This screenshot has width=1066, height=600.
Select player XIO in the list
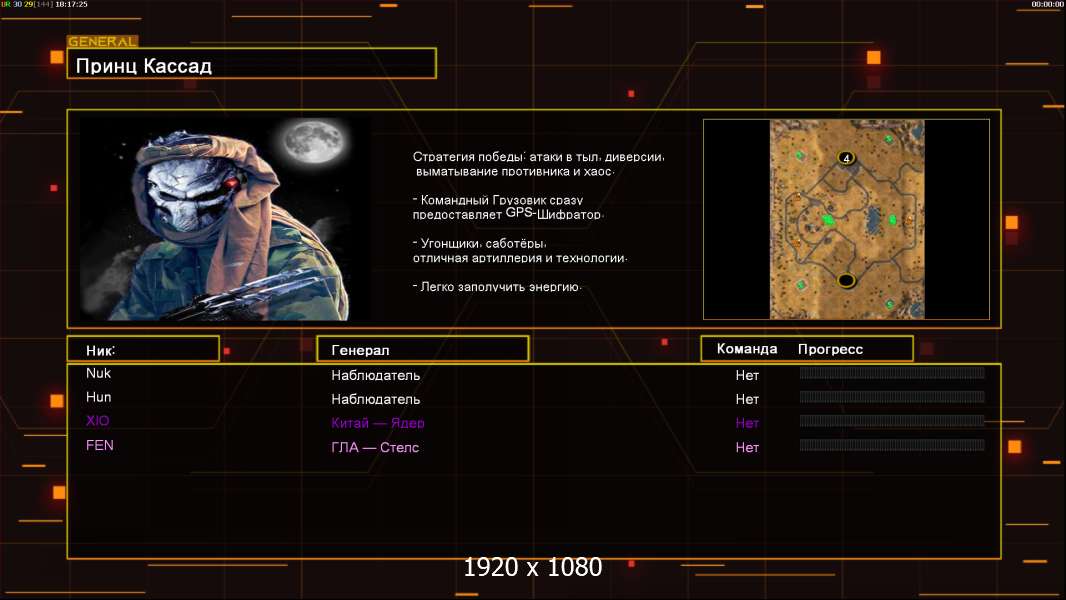(x=98, y=421)
